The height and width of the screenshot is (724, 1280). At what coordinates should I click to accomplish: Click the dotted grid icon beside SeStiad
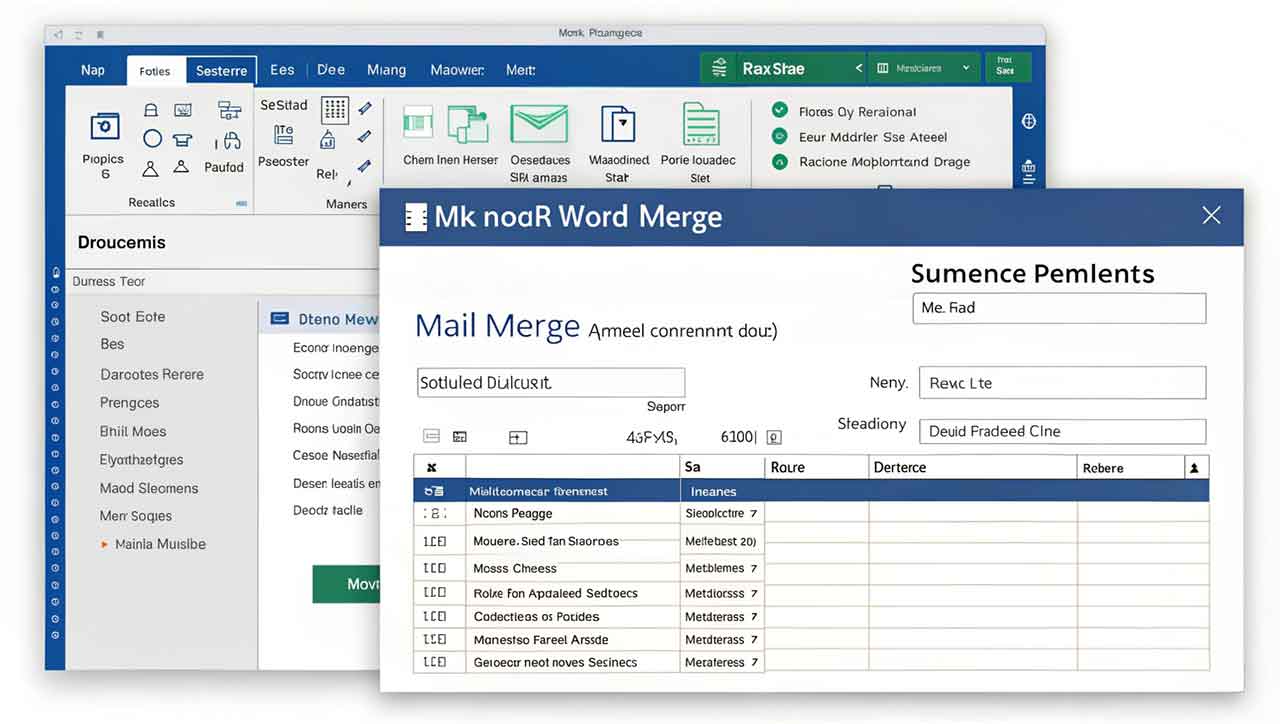click(x=335, y=110)
